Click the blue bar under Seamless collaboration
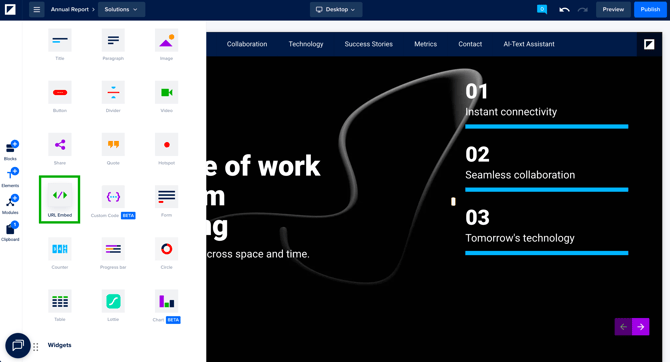This screenshot has height=362, width=670. point(547,190)
